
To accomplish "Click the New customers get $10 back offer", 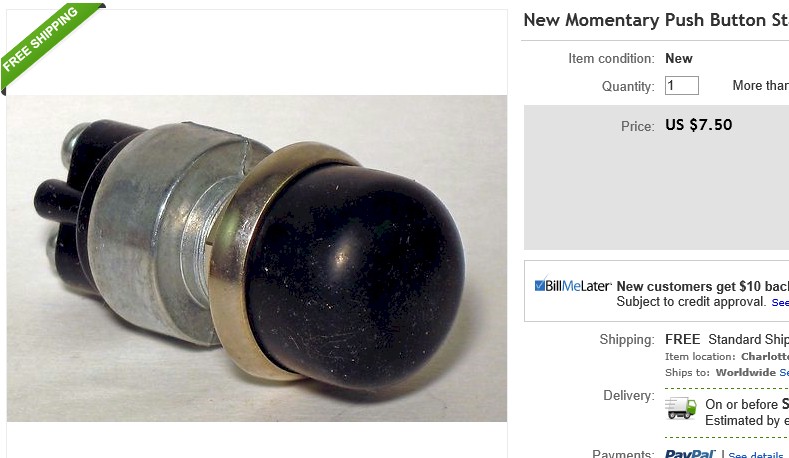I will pos(702,286).
